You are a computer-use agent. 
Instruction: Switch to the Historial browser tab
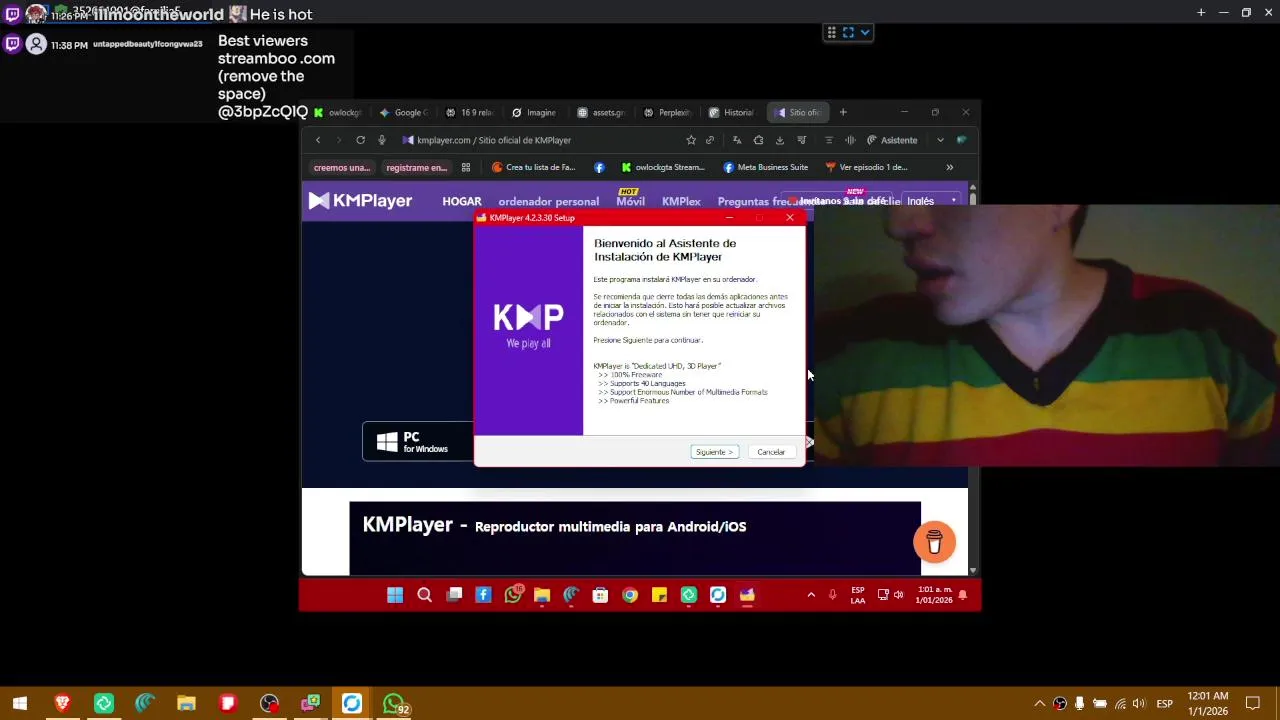coord(732,113)
